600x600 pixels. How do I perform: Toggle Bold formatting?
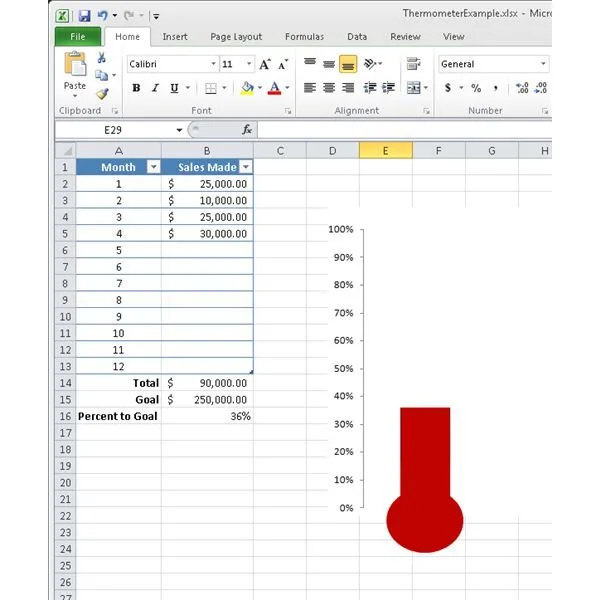136,88
